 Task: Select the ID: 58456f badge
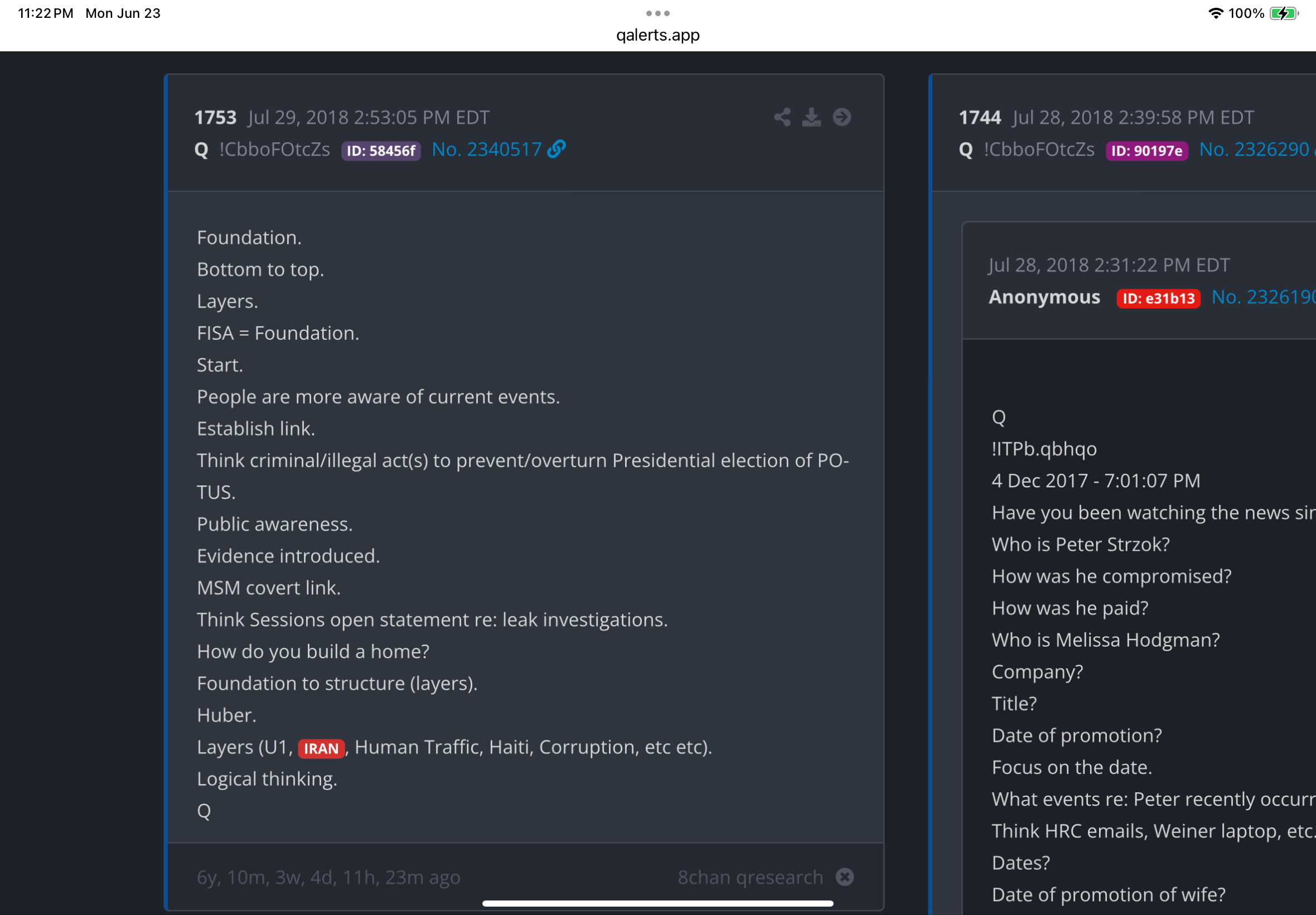381,151
